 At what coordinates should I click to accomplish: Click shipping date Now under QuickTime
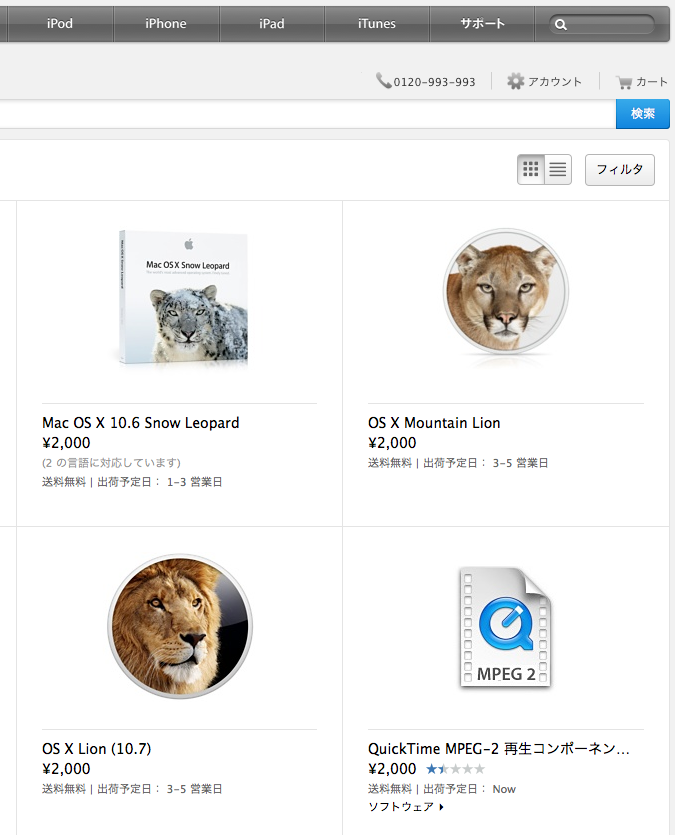[504, 789]
